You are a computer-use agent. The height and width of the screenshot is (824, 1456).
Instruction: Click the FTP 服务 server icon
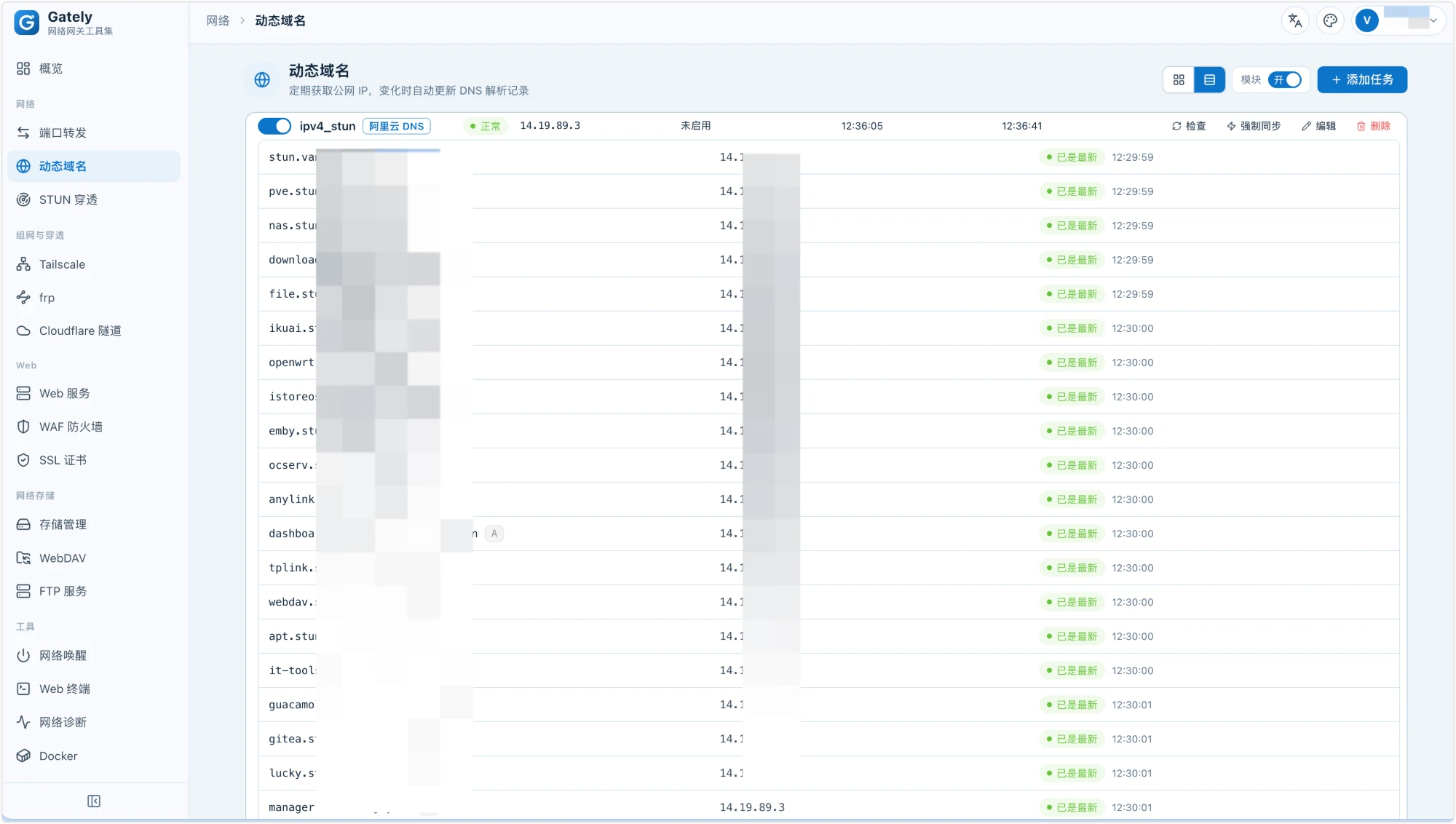coord(23,591)
